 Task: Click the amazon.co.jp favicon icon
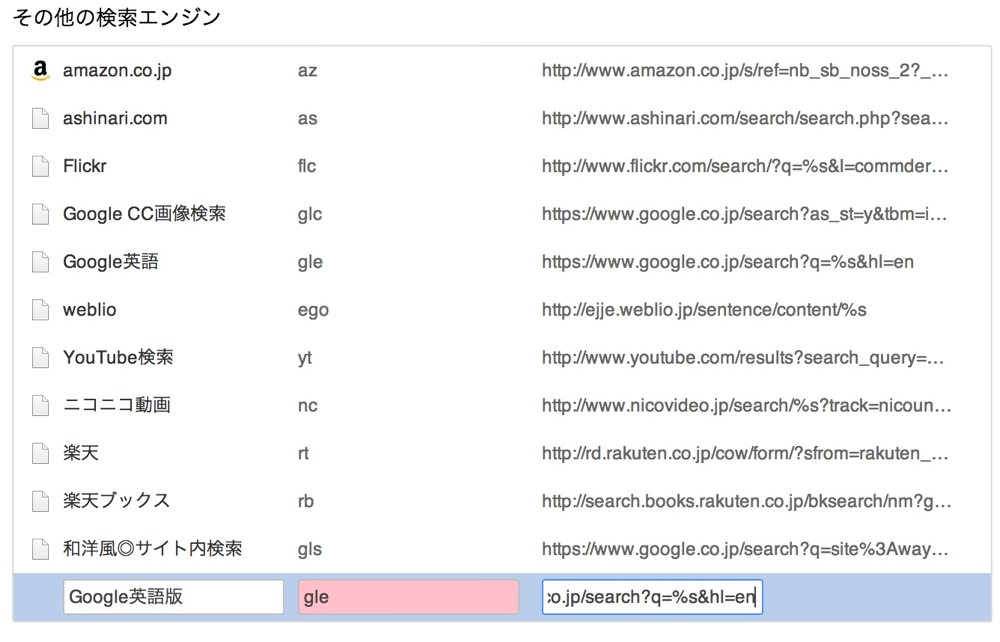40,70
